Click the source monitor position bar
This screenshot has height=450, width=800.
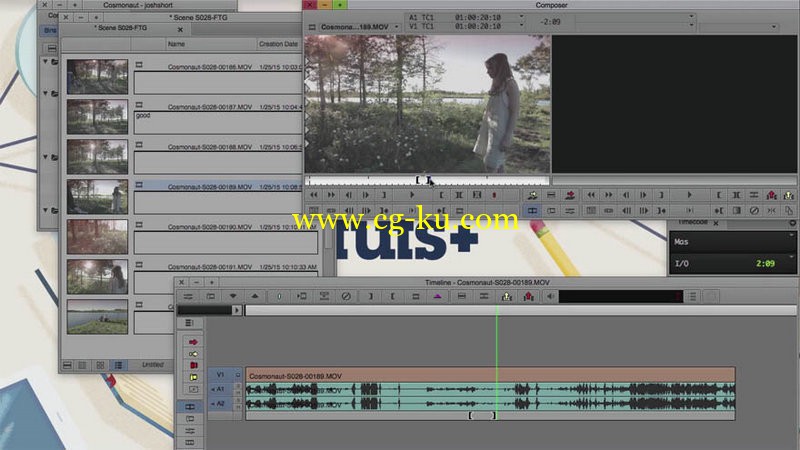coord(428,180)
